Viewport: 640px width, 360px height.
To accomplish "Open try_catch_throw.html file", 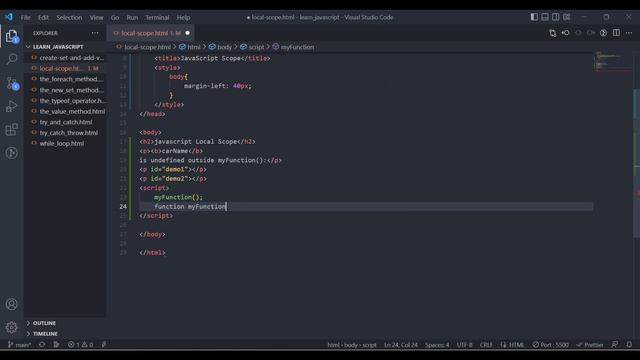I will coord(65,133).
